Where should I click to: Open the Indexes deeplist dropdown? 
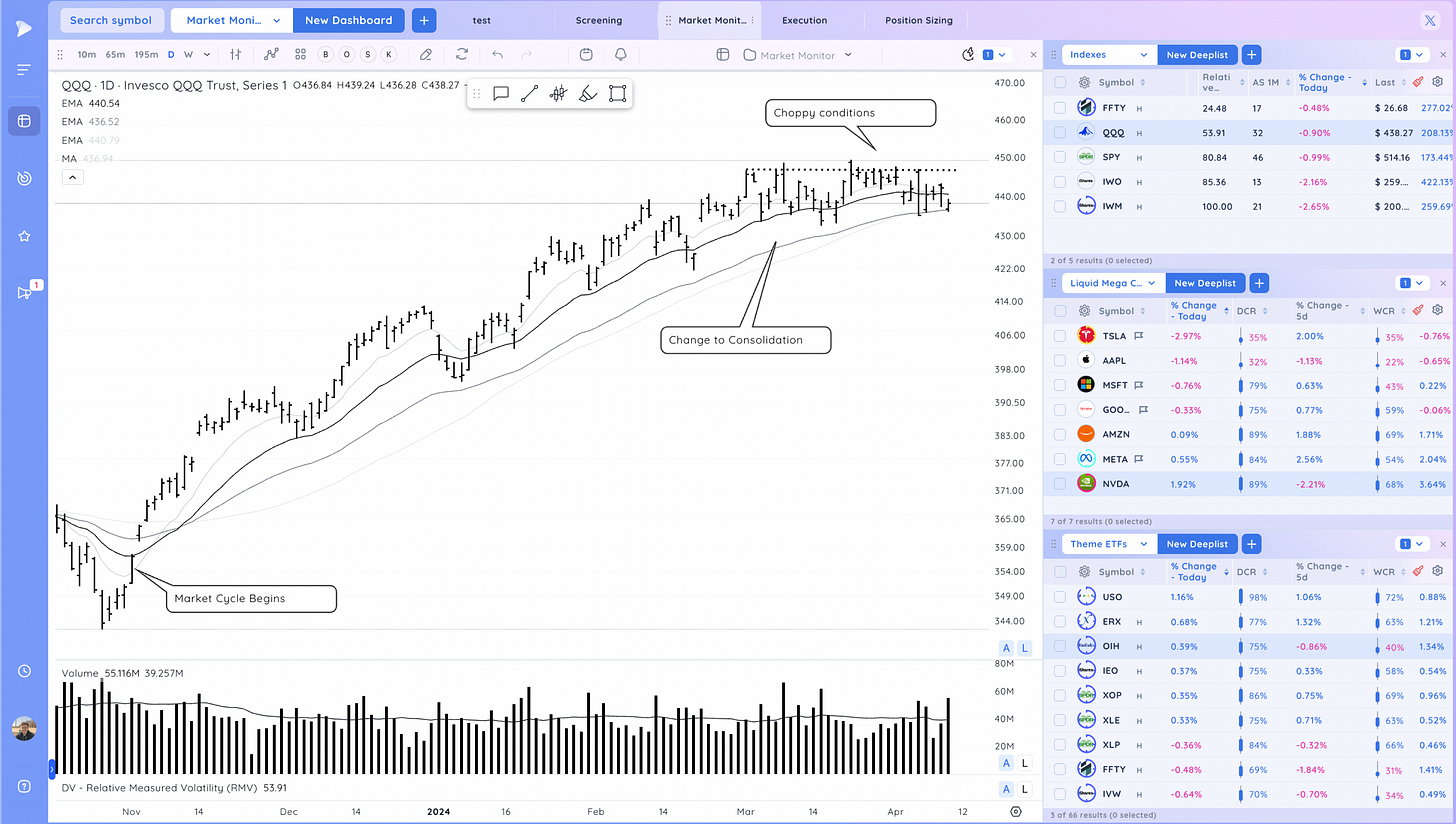[x=1109, y=55]
